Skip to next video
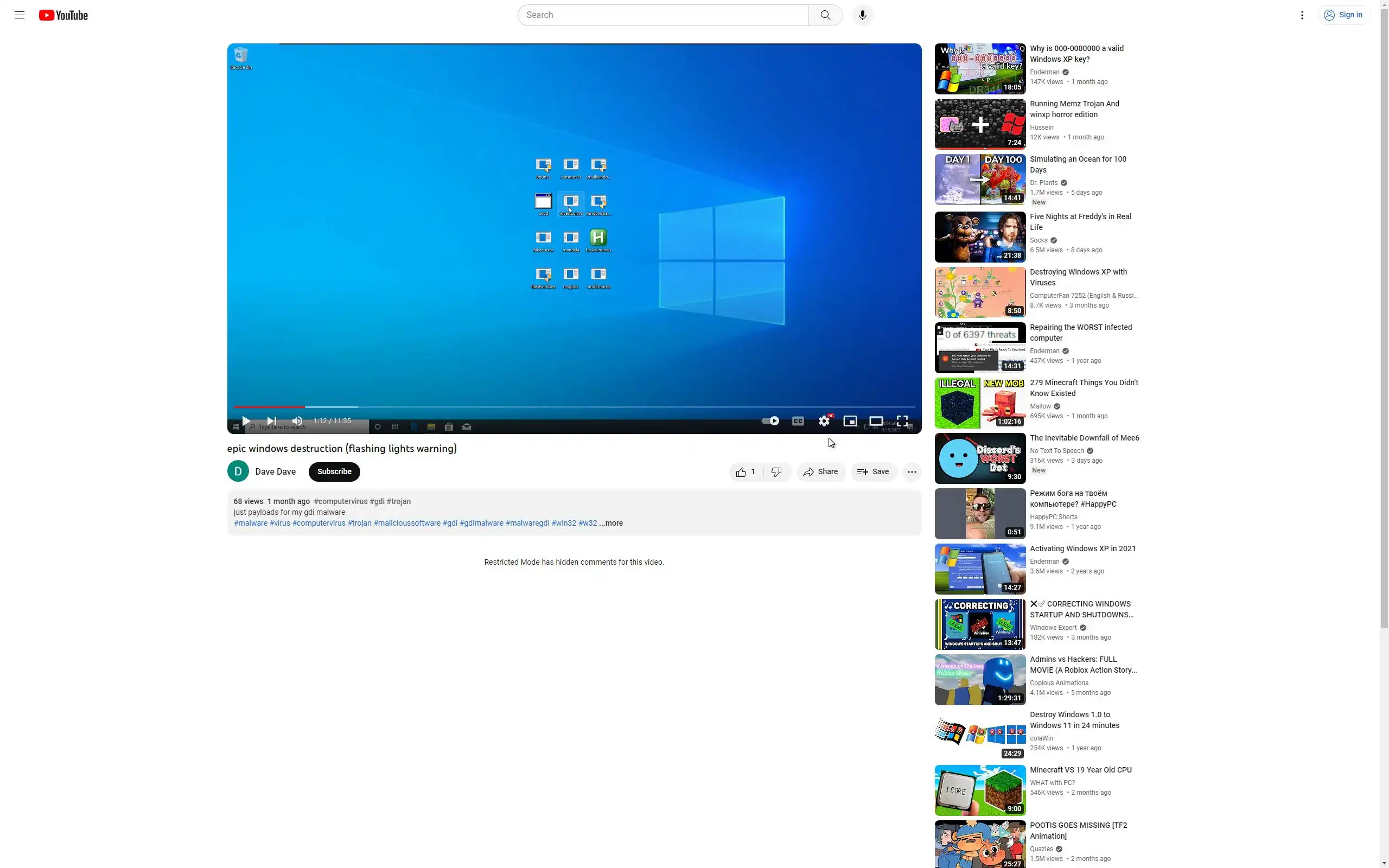 click(x=271, y=421)
